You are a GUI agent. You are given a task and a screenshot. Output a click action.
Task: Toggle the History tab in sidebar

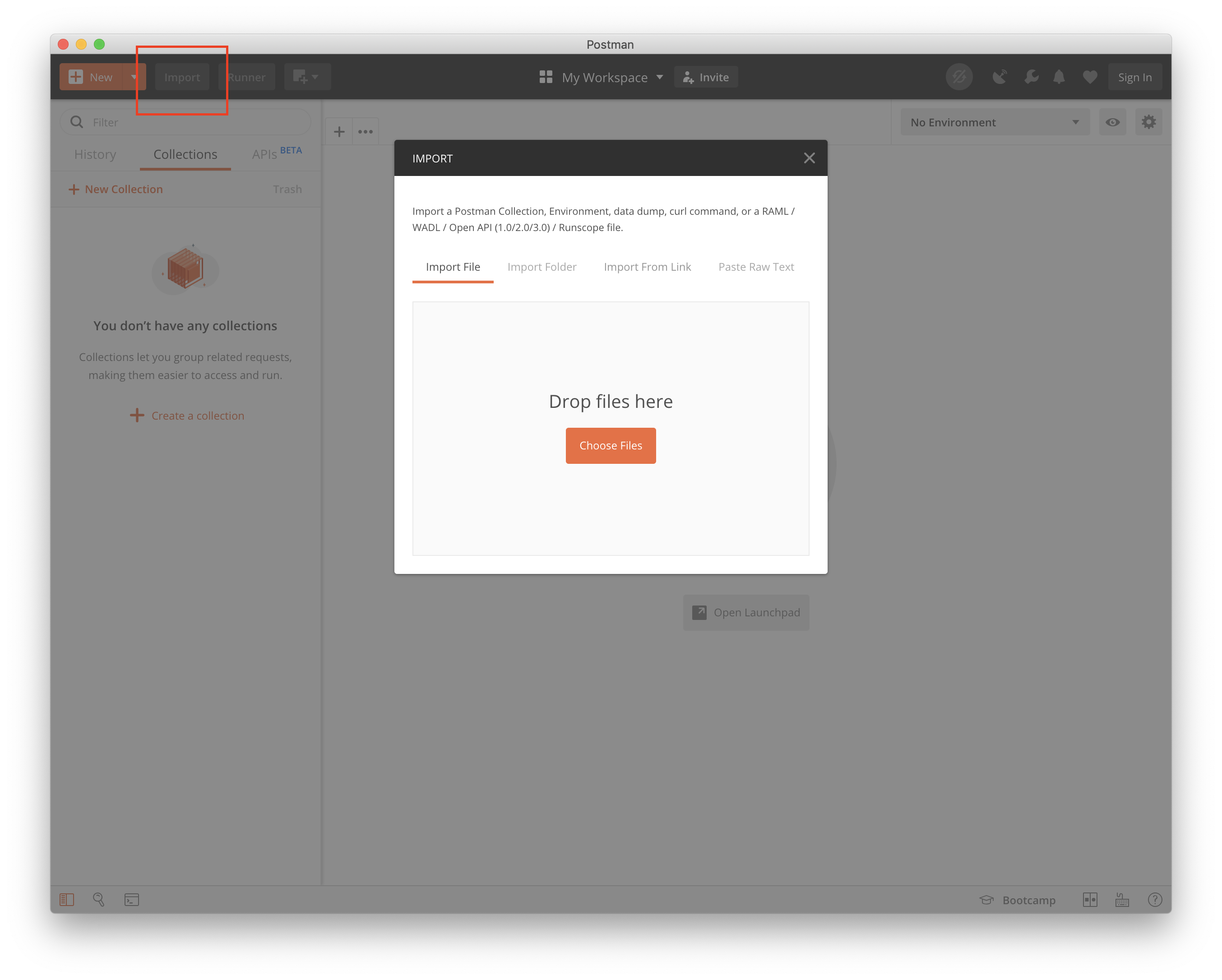point(97,153)
